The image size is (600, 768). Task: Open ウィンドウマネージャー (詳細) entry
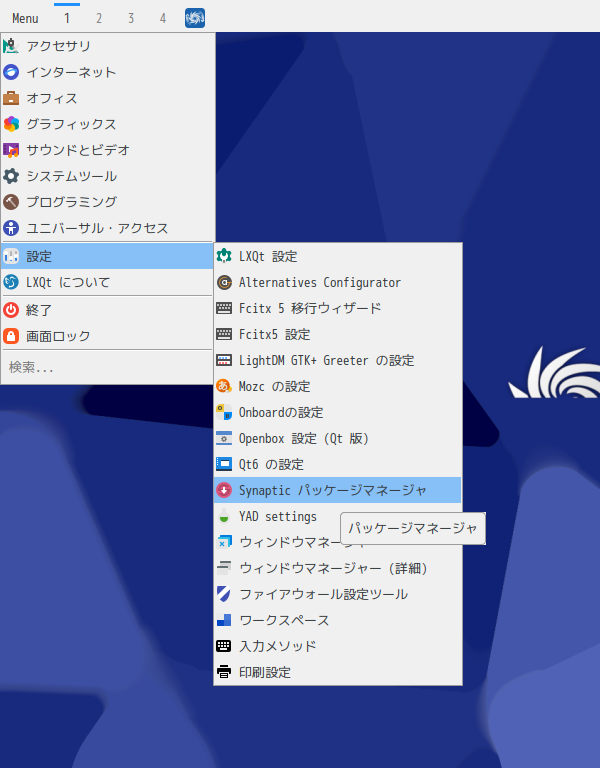337,568
